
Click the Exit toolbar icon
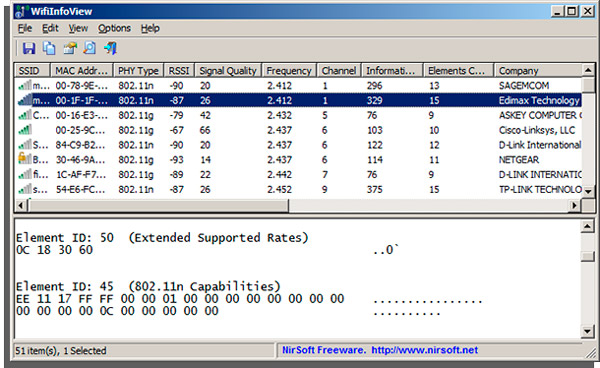tap(110, 48)
